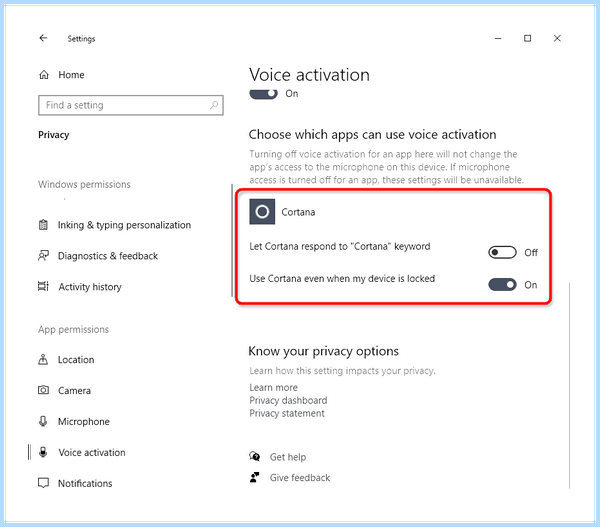
Task: Open the Home icon in sidebar
Action: pos(44,75)
